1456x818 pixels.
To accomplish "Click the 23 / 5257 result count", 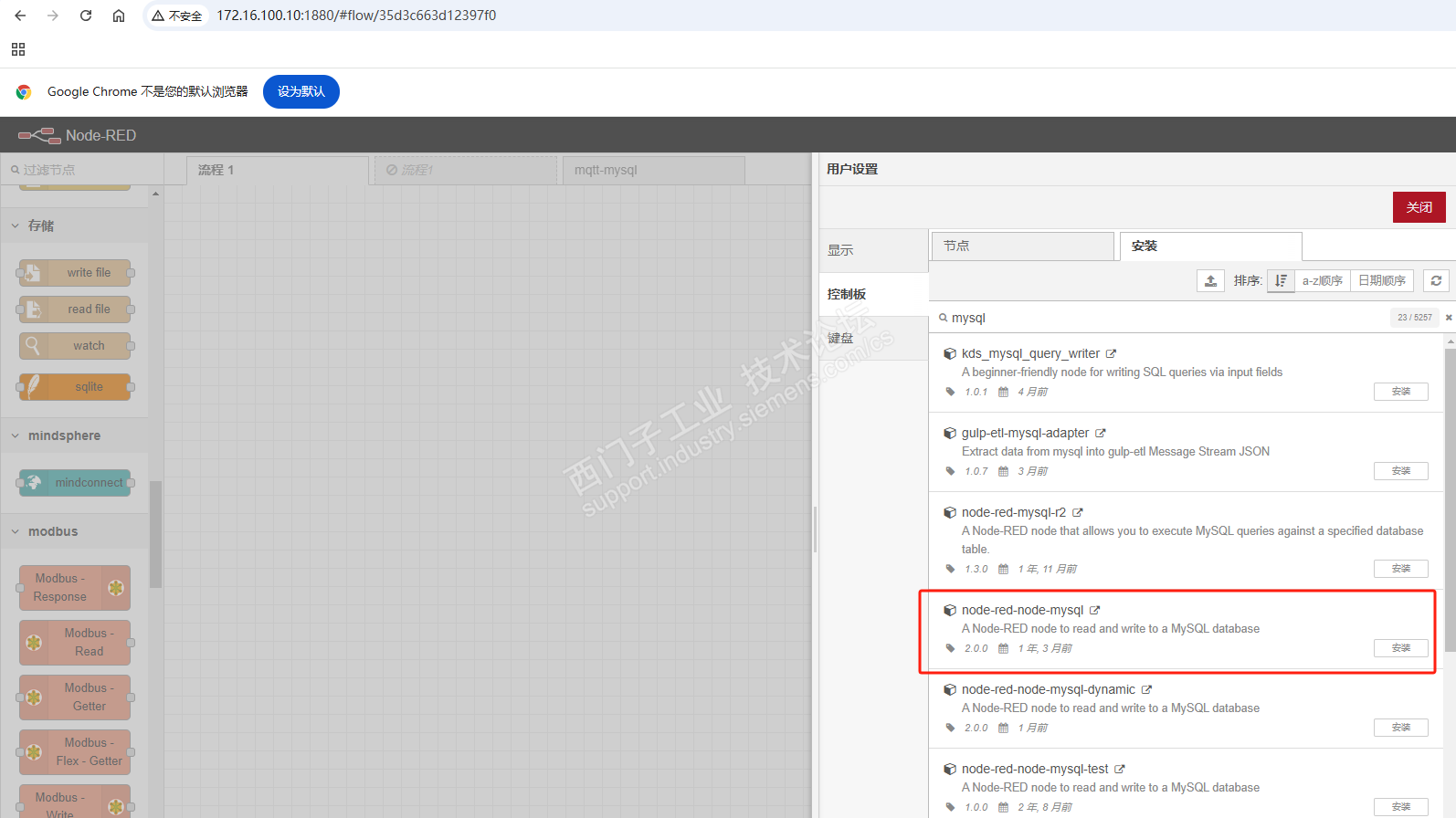I will pyautogui.click(x=1415, y=318).
